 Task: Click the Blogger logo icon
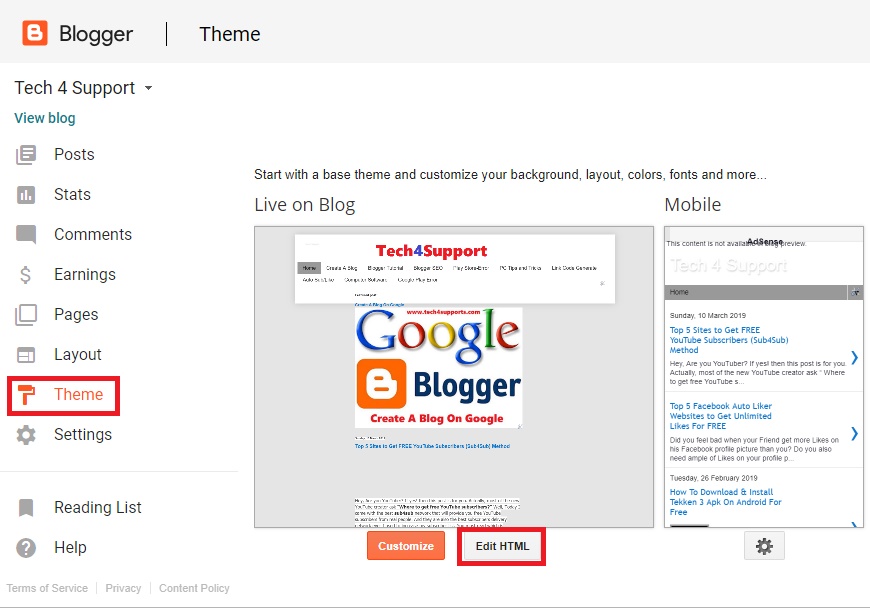coord(35,33)
